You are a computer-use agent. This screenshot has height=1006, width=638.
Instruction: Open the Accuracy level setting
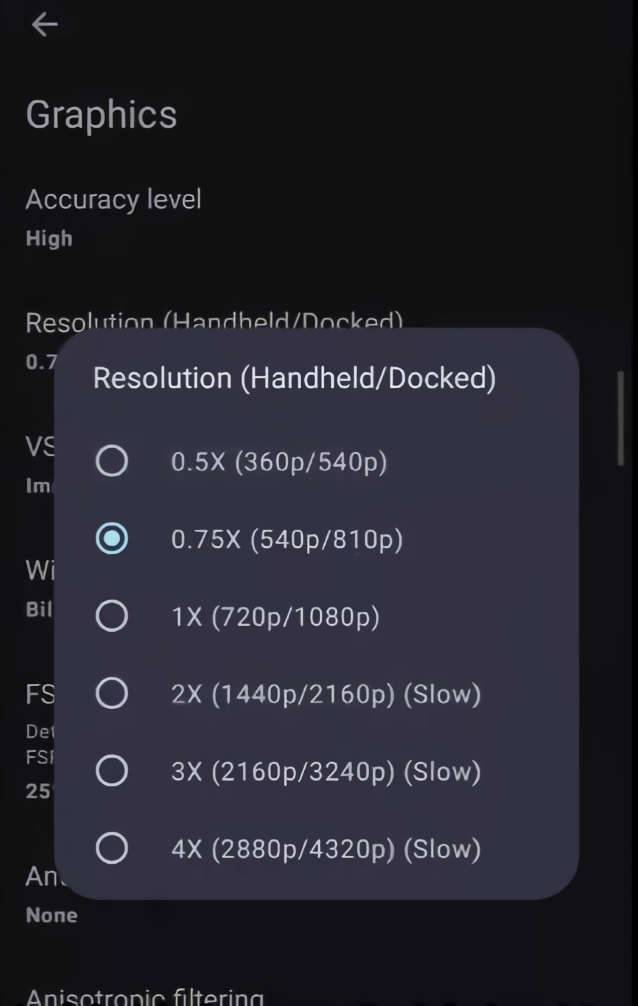pos(113,199)
